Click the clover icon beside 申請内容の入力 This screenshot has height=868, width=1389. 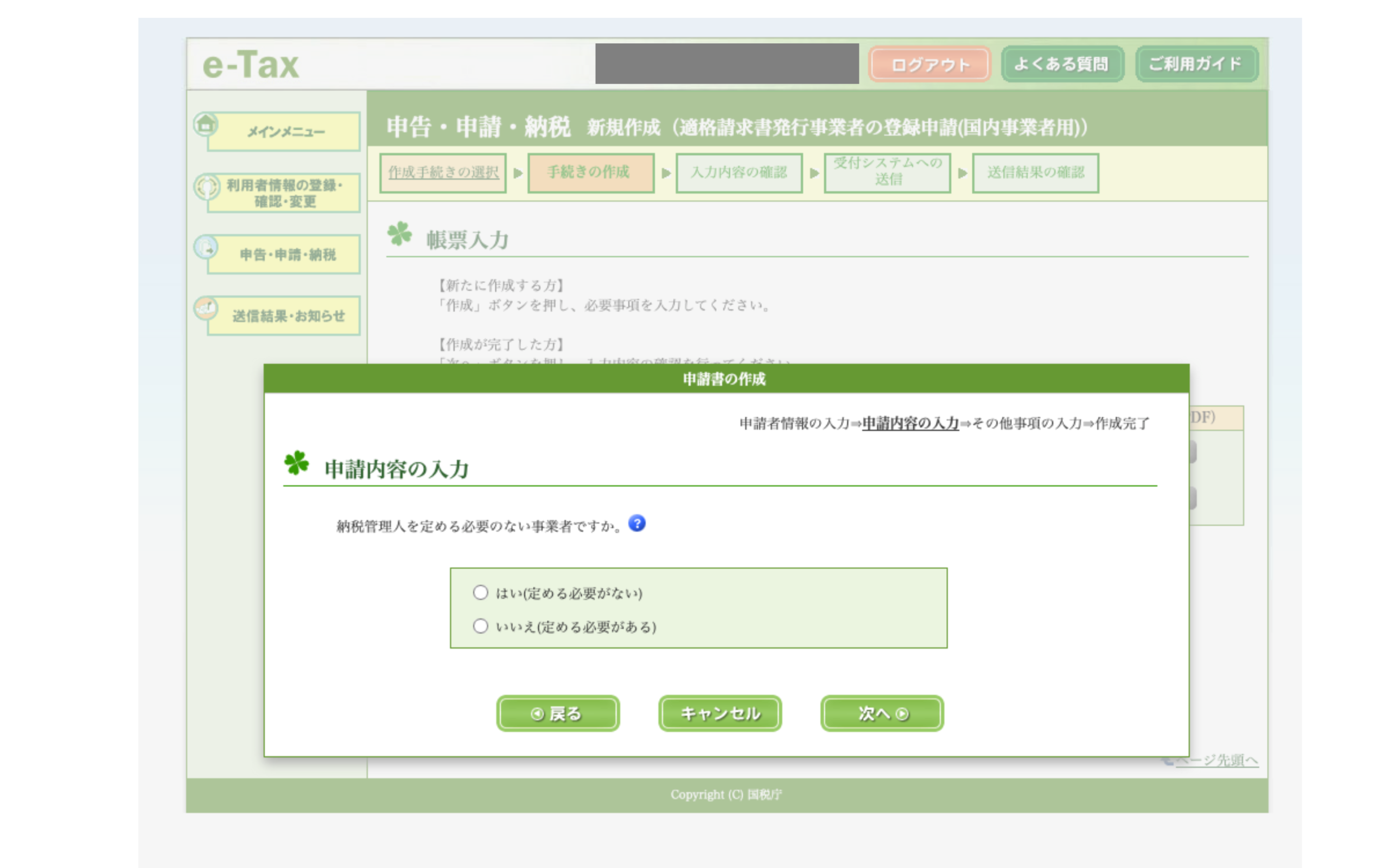pos(296,463)
